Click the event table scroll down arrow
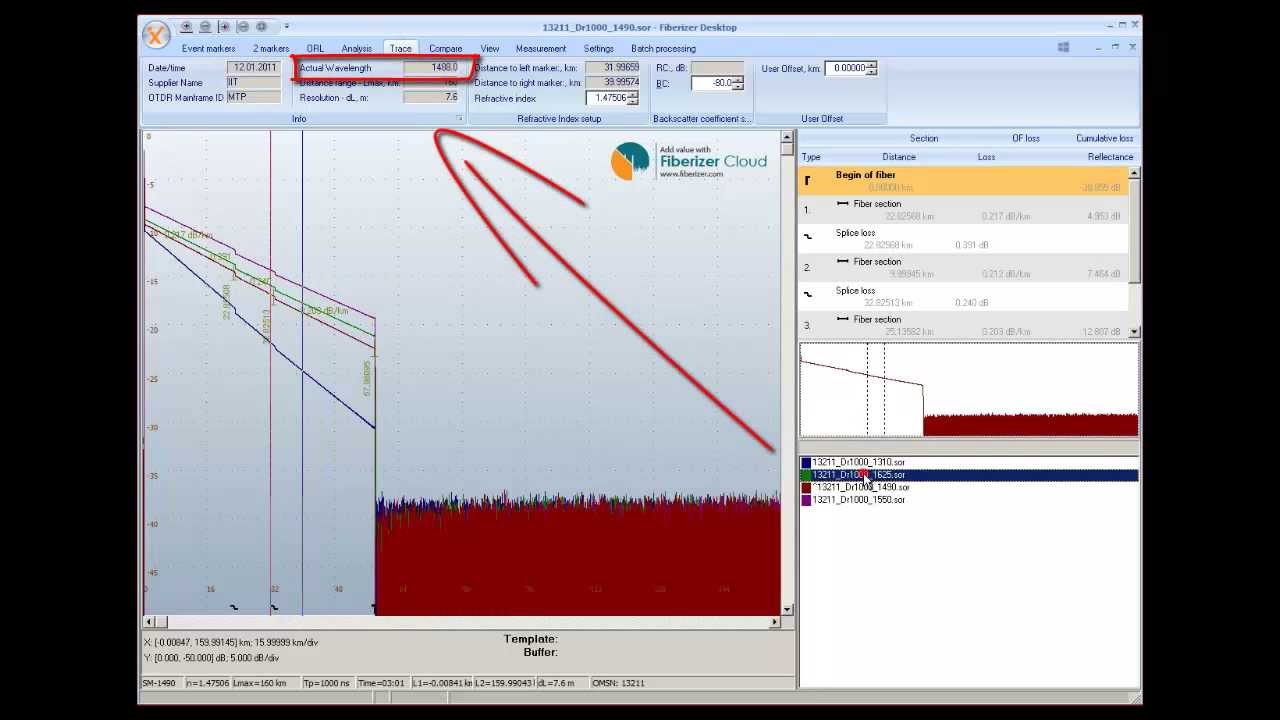The width and height of the screenshot is (1280, 720). pyautogui.click(x=1134, y=332)
